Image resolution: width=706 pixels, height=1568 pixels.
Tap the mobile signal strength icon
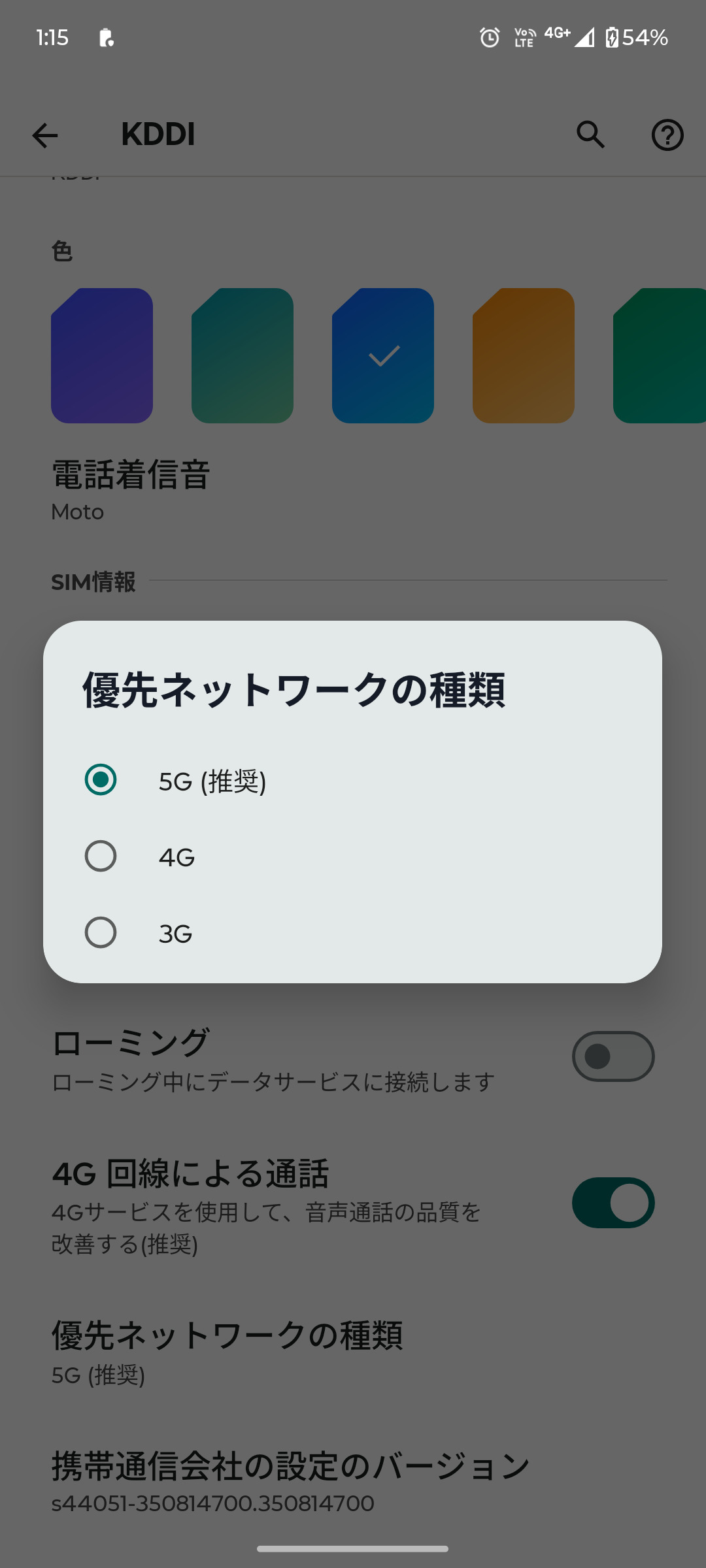(x=584, y=38)
